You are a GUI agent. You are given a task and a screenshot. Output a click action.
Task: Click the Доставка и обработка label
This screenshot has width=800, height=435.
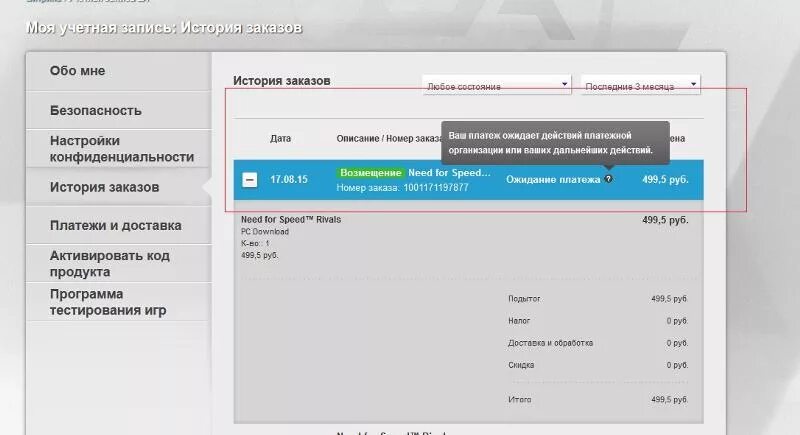[551, 343]
